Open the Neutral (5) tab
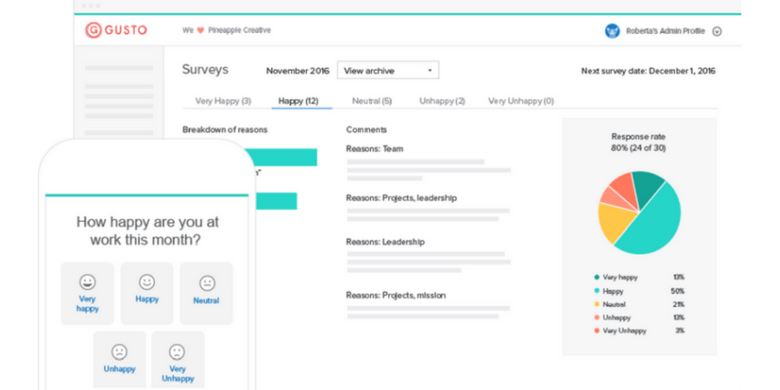Image resolution: width=780 pixels, height=390 pixels. click(x=372, y=101)
